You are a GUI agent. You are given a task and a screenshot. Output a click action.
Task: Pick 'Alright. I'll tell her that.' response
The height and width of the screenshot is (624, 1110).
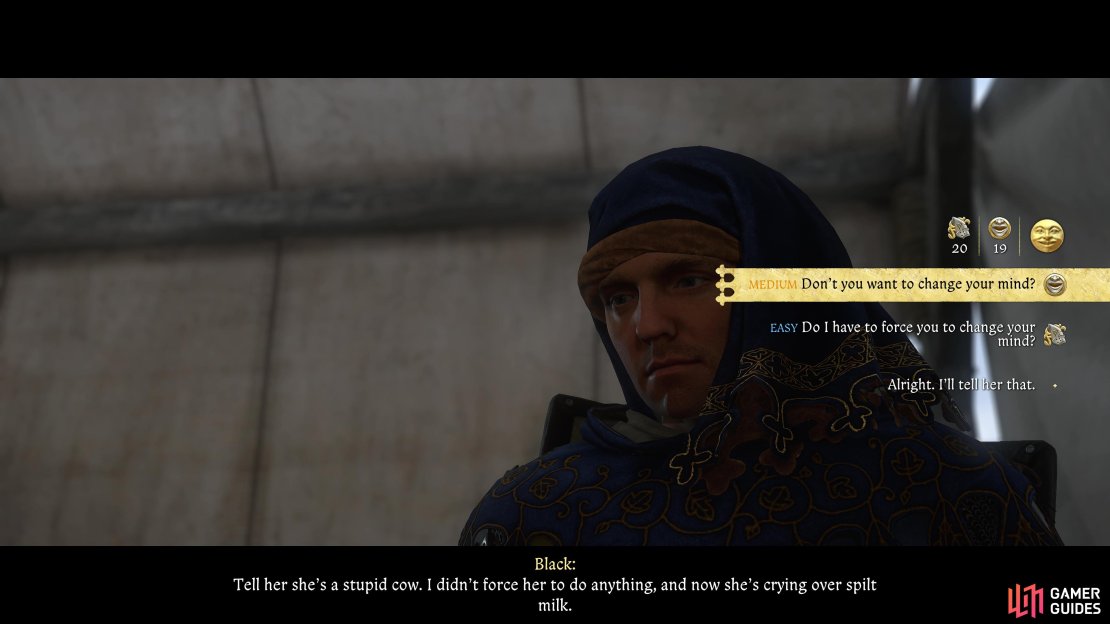pos(961,385)
